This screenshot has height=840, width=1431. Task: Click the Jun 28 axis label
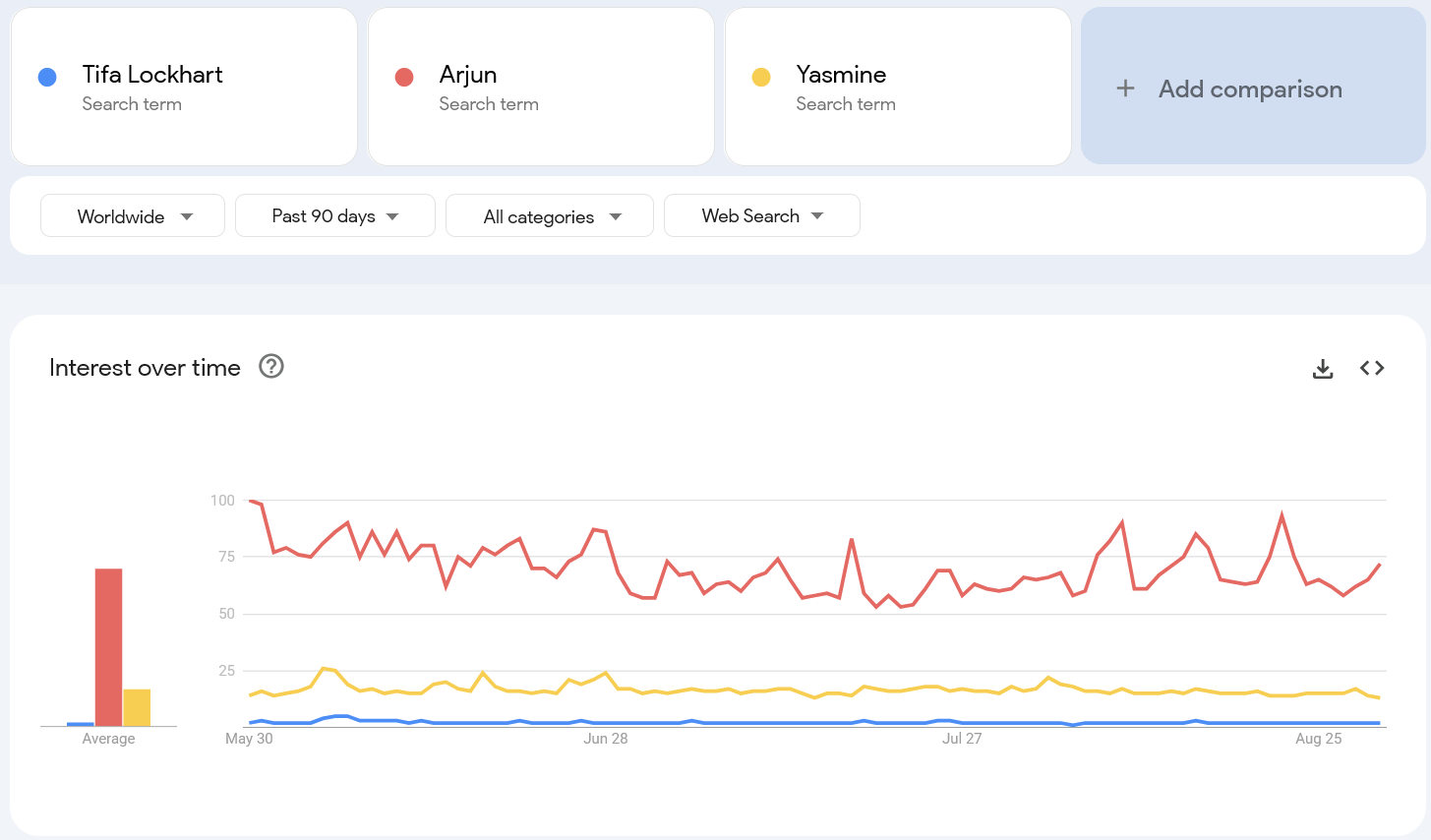coord(606,739)
